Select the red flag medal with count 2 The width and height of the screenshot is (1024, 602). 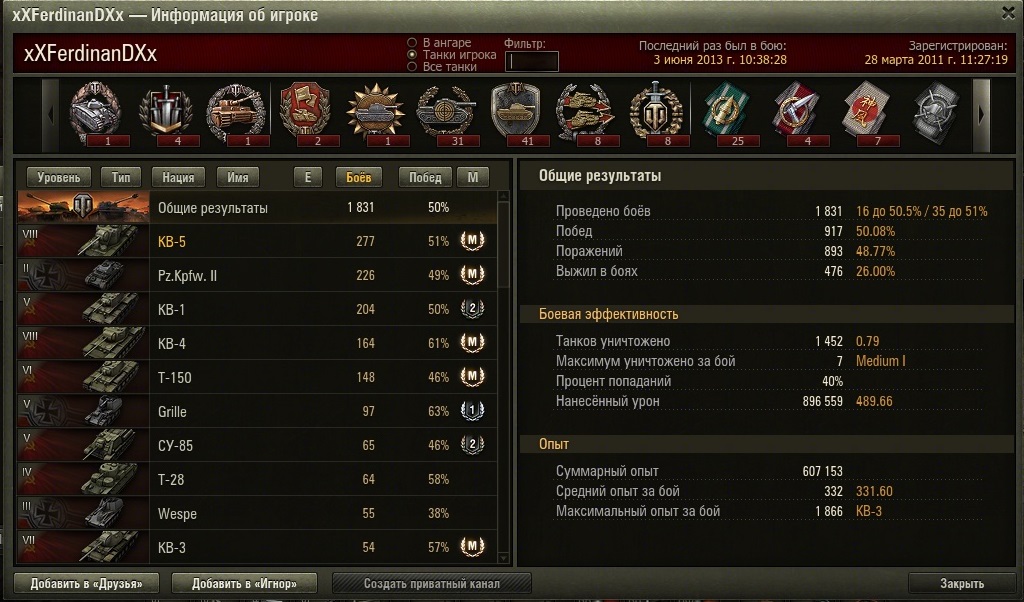tap(306, 113)
